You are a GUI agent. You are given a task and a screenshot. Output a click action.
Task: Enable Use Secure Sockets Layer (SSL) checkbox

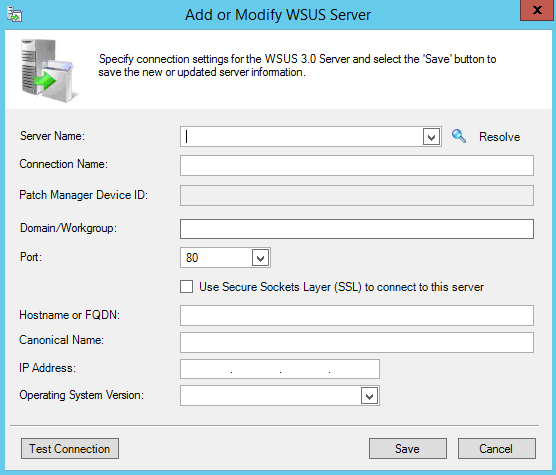(187, 287)
